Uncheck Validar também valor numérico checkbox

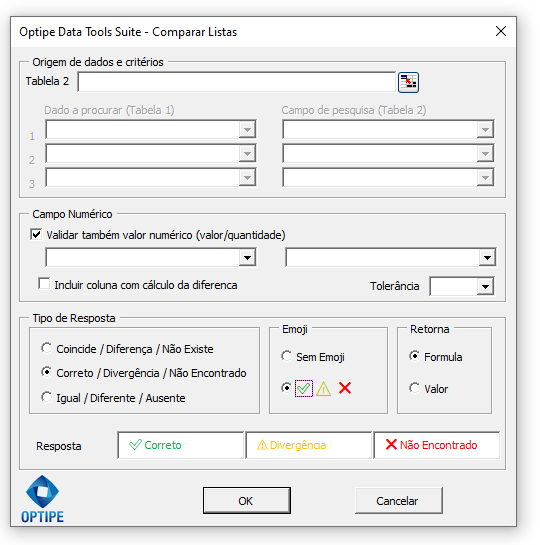point(36,235)
